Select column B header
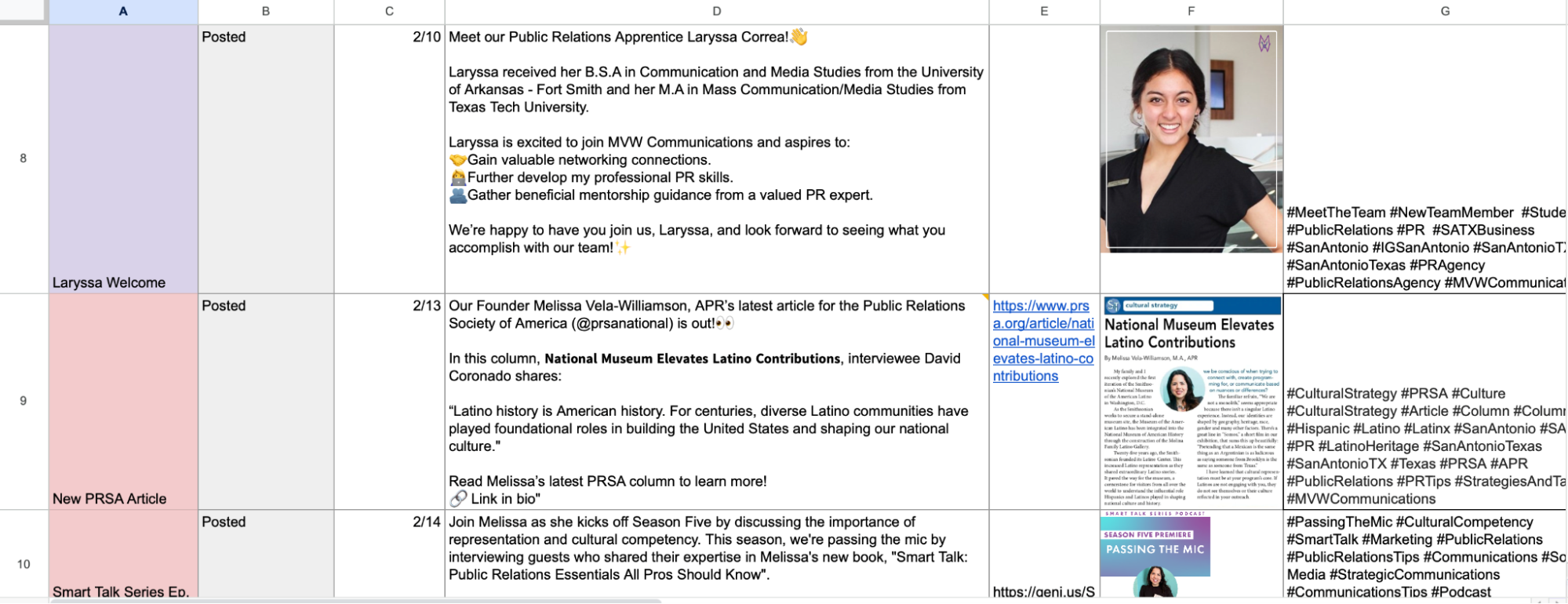Image resolution: width=1568 pixels, height=604 pixels. pos(266,11)
